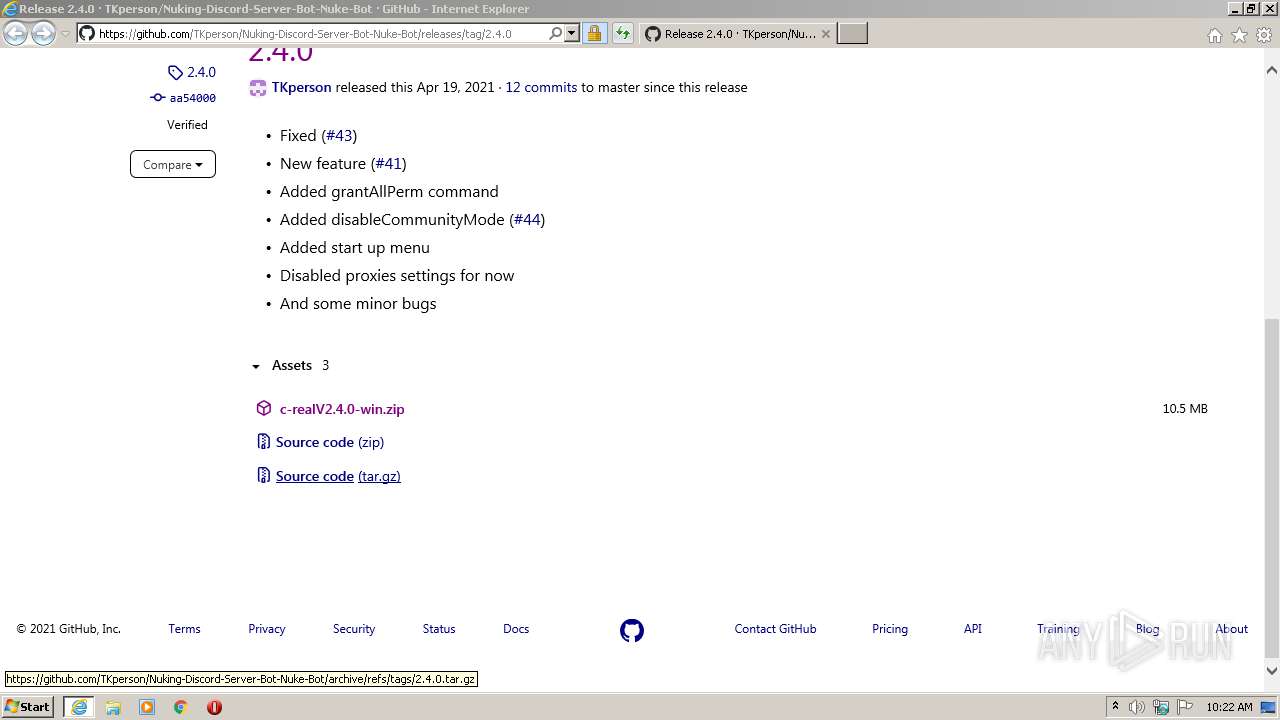Click the Action Center flag icon
1280x720 pixels.
[x=1184, y=707]
